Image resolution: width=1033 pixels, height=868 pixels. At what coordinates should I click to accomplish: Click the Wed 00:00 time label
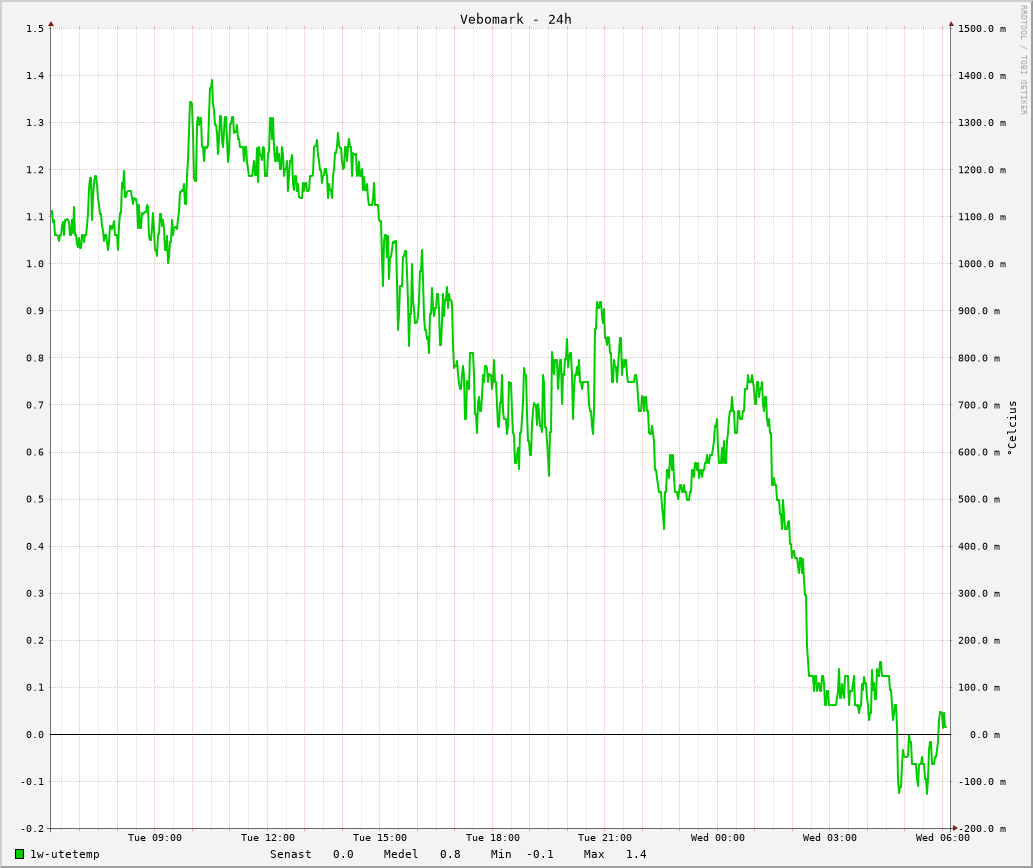[x=717, y=838]
